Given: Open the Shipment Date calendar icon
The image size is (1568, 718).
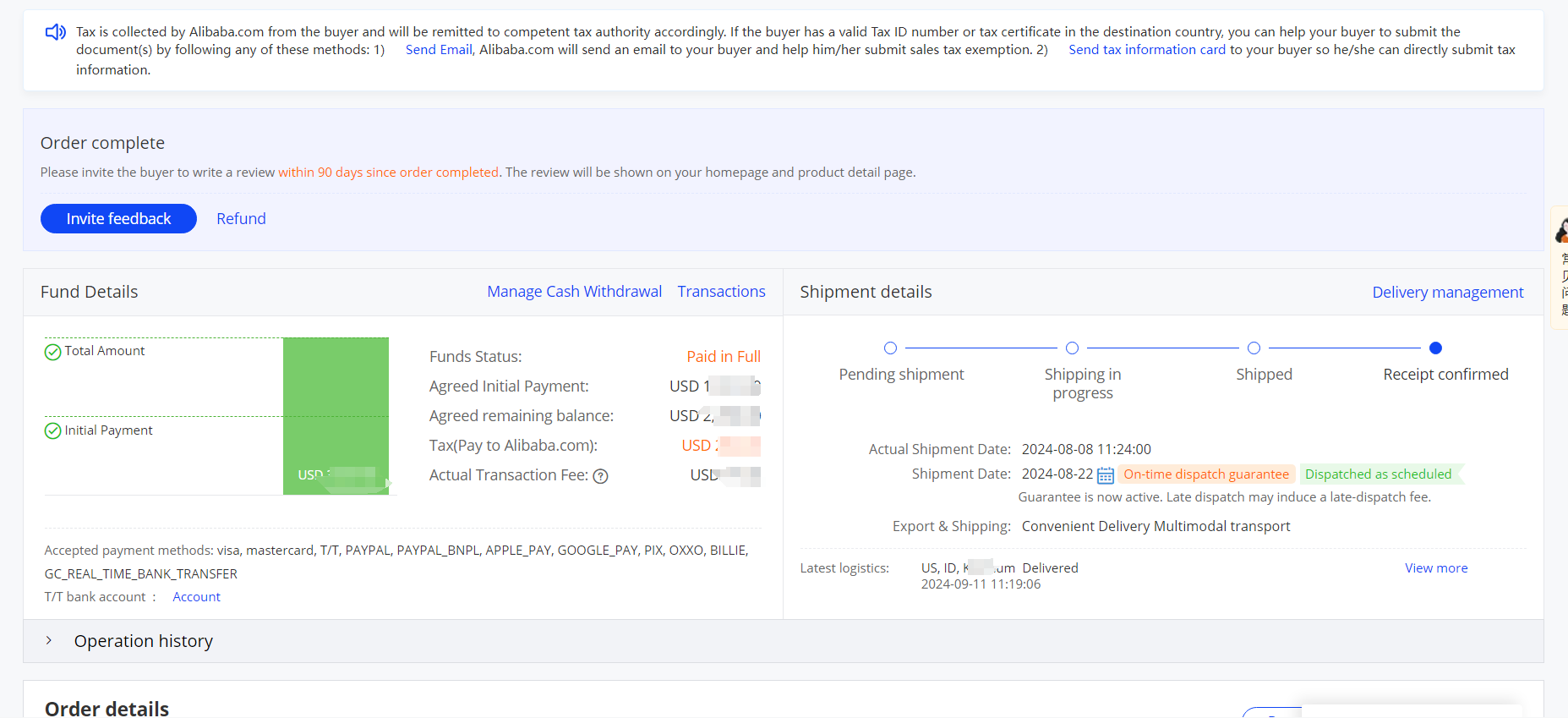Looking at the screenshot, I should pyautogui.click(x=1105, y=475).
